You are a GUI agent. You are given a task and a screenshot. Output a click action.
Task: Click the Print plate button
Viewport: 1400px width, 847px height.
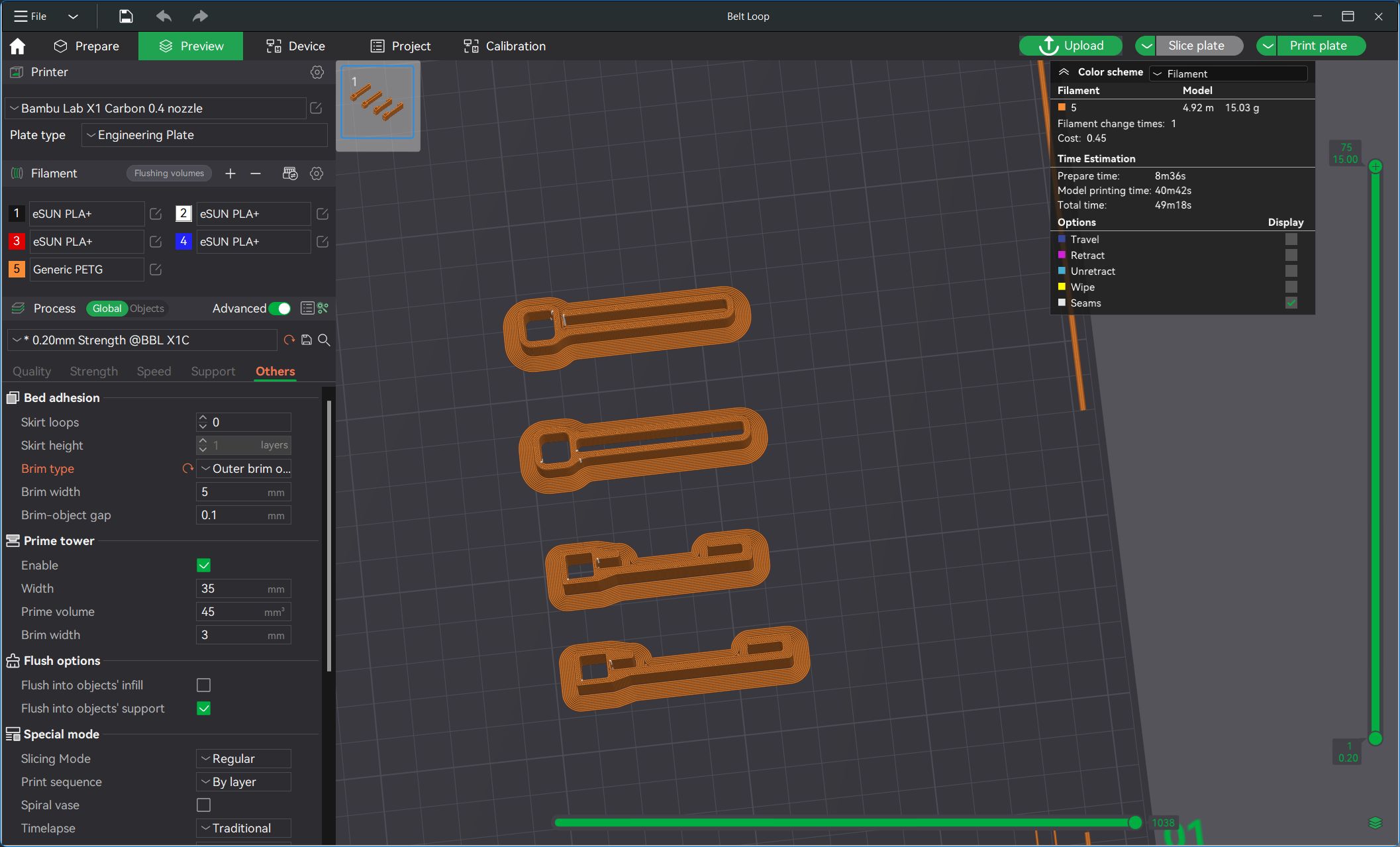(1318, 46)
